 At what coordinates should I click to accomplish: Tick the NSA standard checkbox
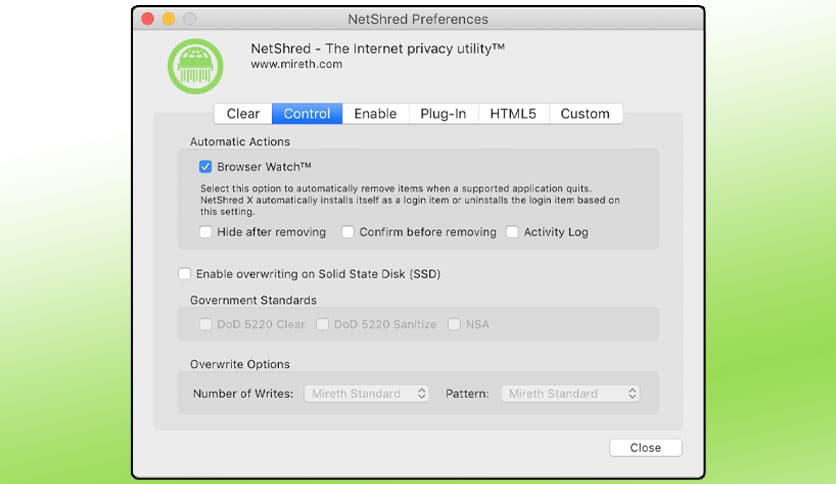[454, 324]
